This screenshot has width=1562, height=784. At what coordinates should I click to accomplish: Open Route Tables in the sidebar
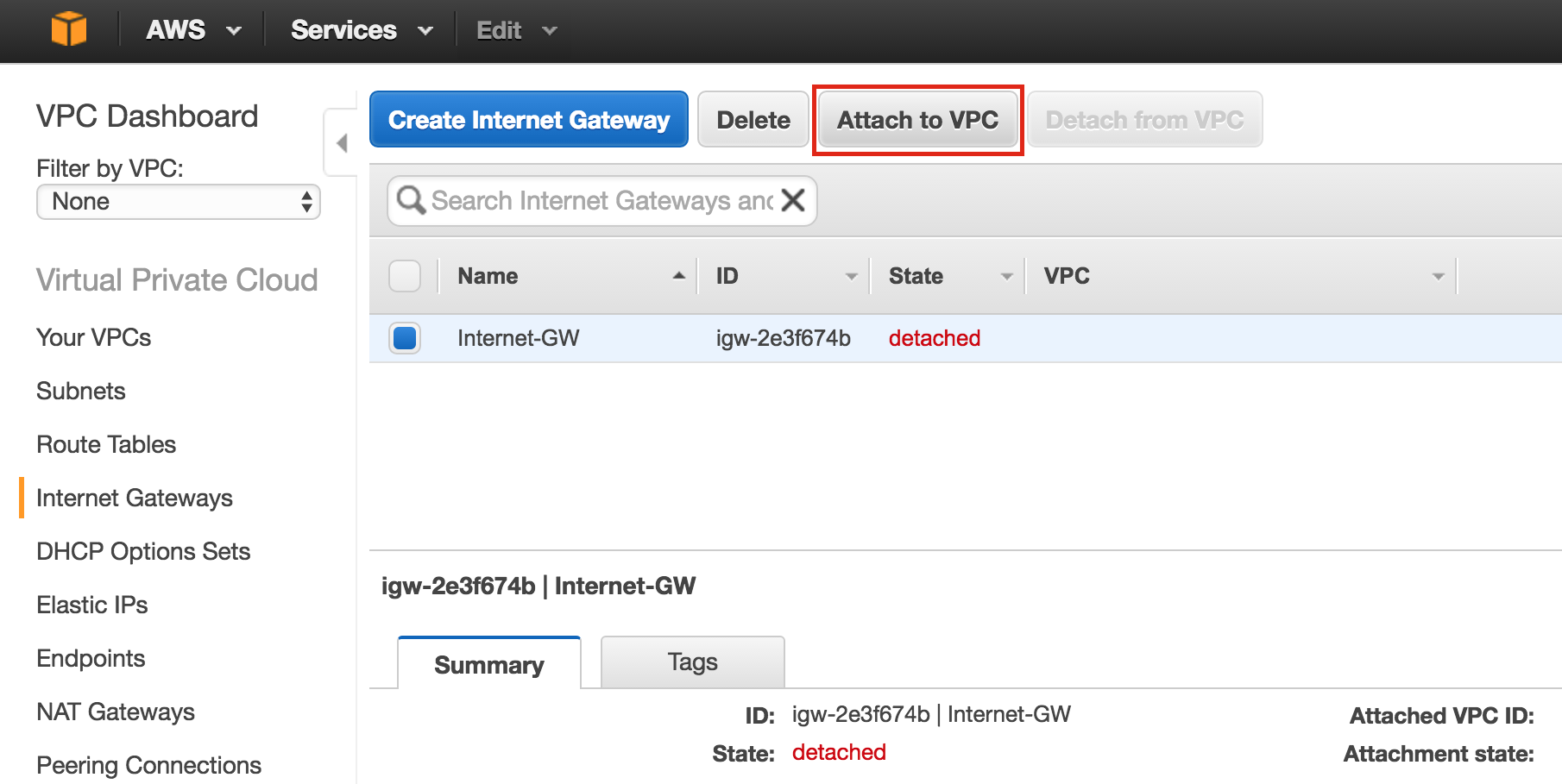click(x=106, y=444)
